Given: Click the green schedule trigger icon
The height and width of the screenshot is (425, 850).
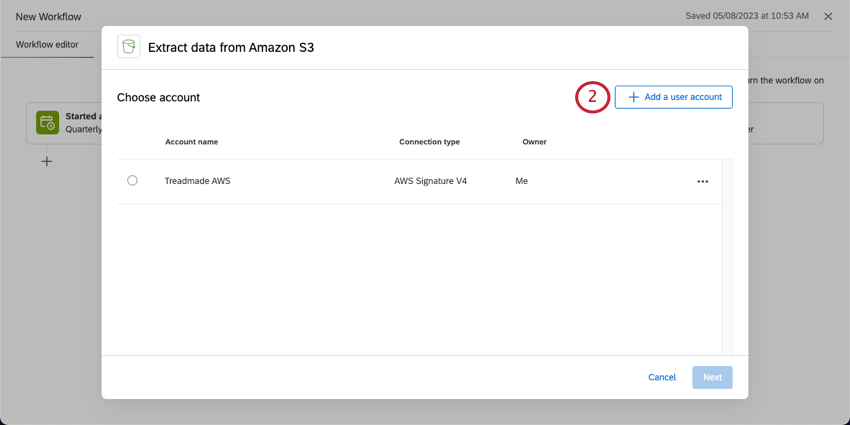Looking at the screenshot, I should point(47,123).
